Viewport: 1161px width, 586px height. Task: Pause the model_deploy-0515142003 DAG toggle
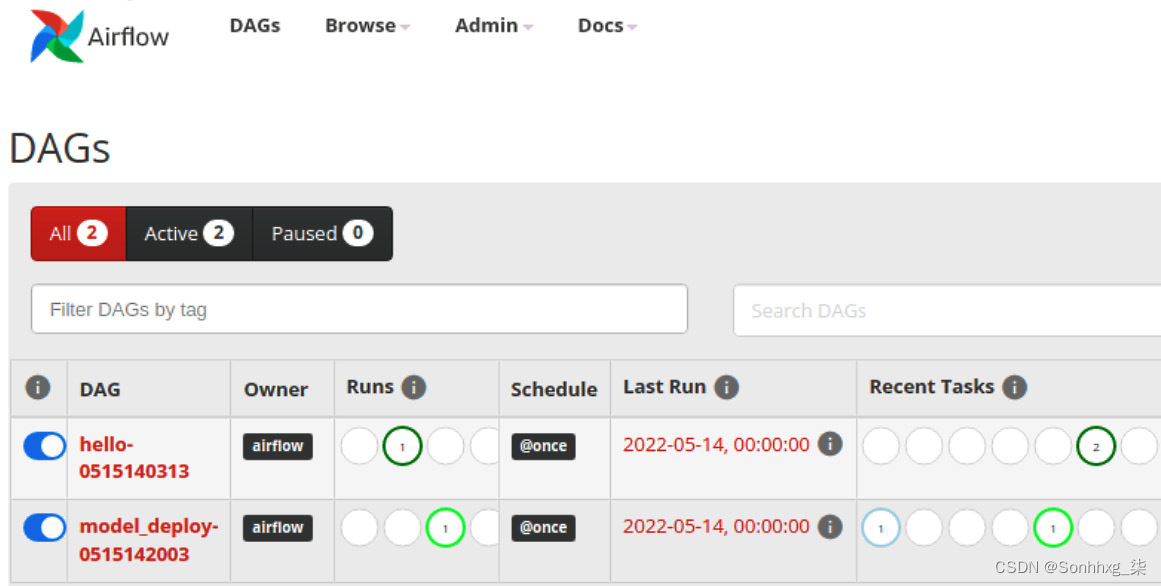click(x=44, y=527)
